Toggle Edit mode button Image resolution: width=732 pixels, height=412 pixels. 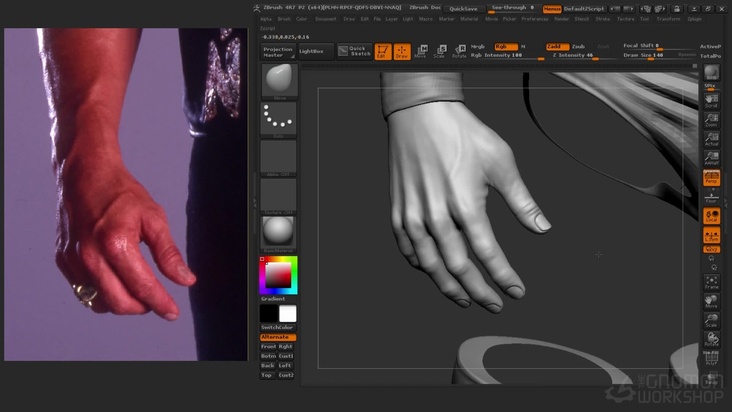coord(383,51)
